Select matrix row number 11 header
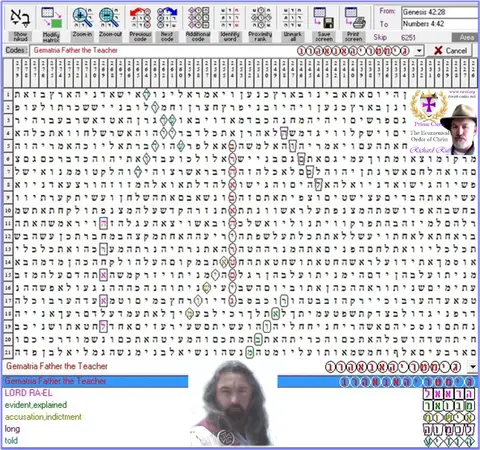 click(x=8, y=223)
